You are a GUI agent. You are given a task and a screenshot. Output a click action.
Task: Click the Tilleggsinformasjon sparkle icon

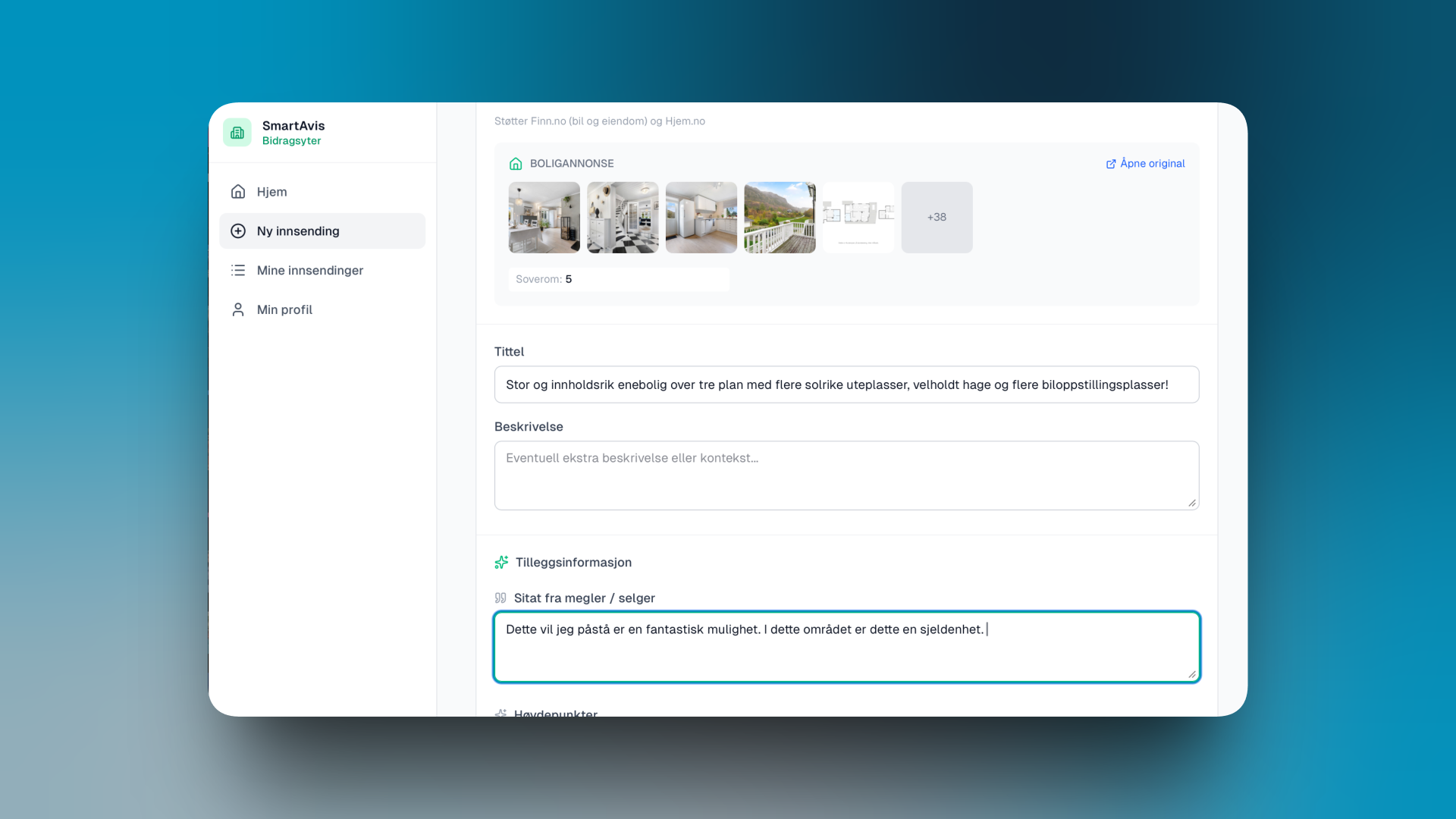click(x=501, y=563)
